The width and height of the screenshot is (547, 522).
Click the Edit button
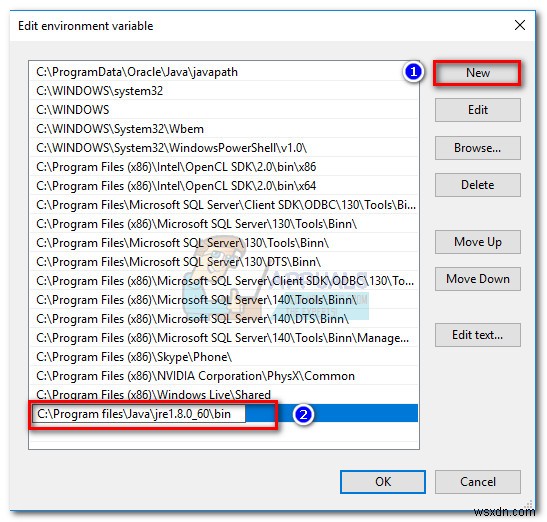pyautogui.click(x=478, y=110)
